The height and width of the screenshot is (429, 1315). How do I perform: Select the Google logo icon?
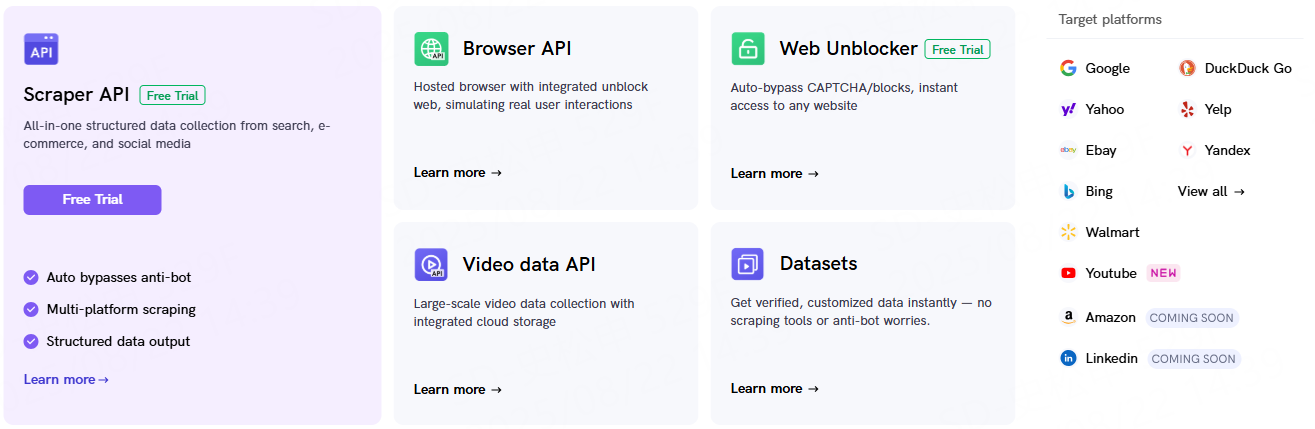(x=1068, y=69)
